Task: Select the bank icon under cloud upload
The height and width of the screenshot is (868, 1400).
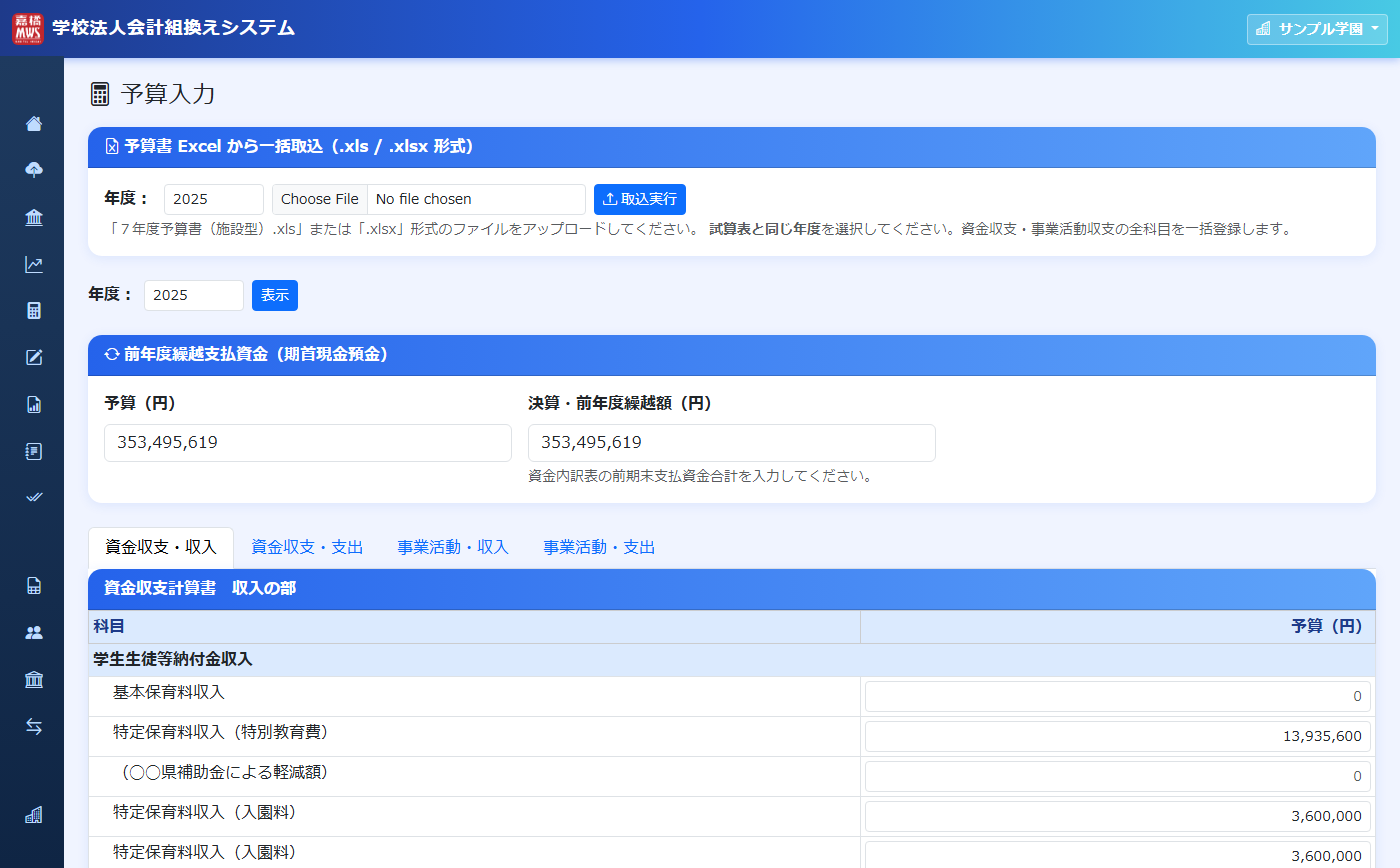Action: pos(34,218)
